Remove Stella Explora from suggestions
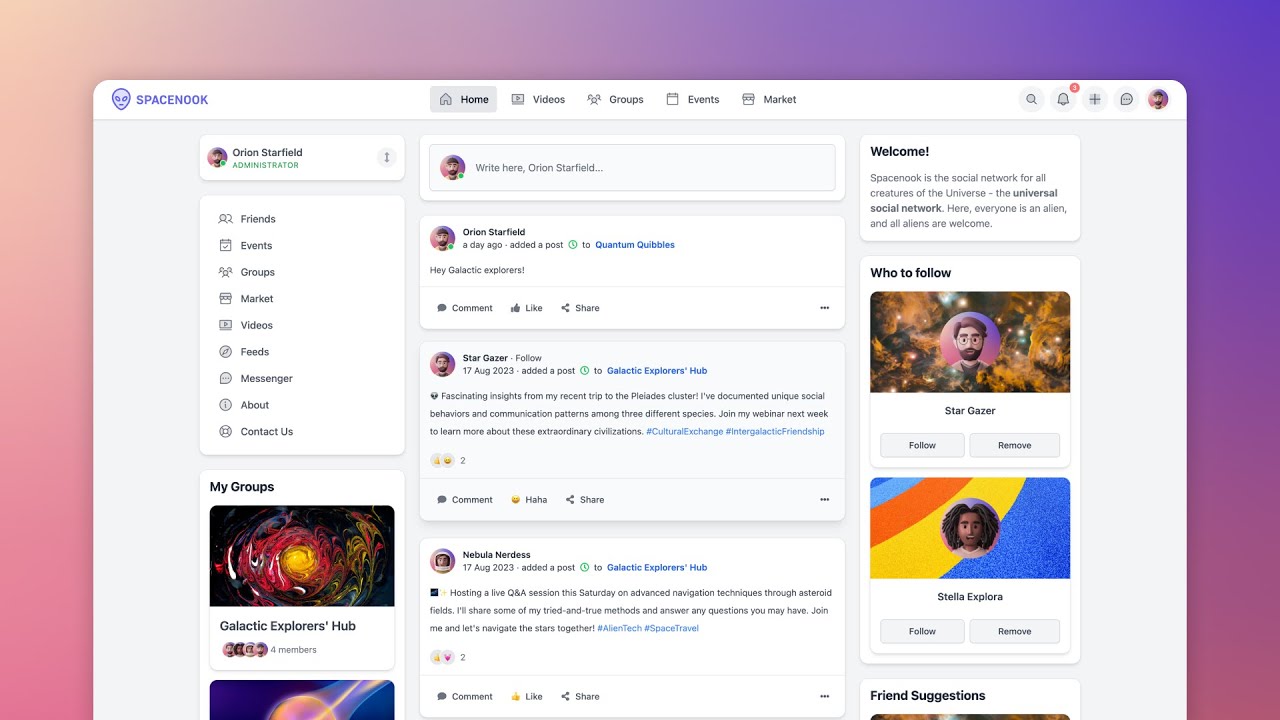This screenshot has height=720, width=1280. 1014,631
